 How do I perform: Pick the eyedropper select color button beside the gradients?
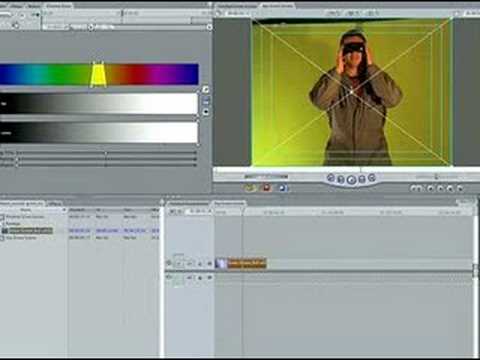206,89
